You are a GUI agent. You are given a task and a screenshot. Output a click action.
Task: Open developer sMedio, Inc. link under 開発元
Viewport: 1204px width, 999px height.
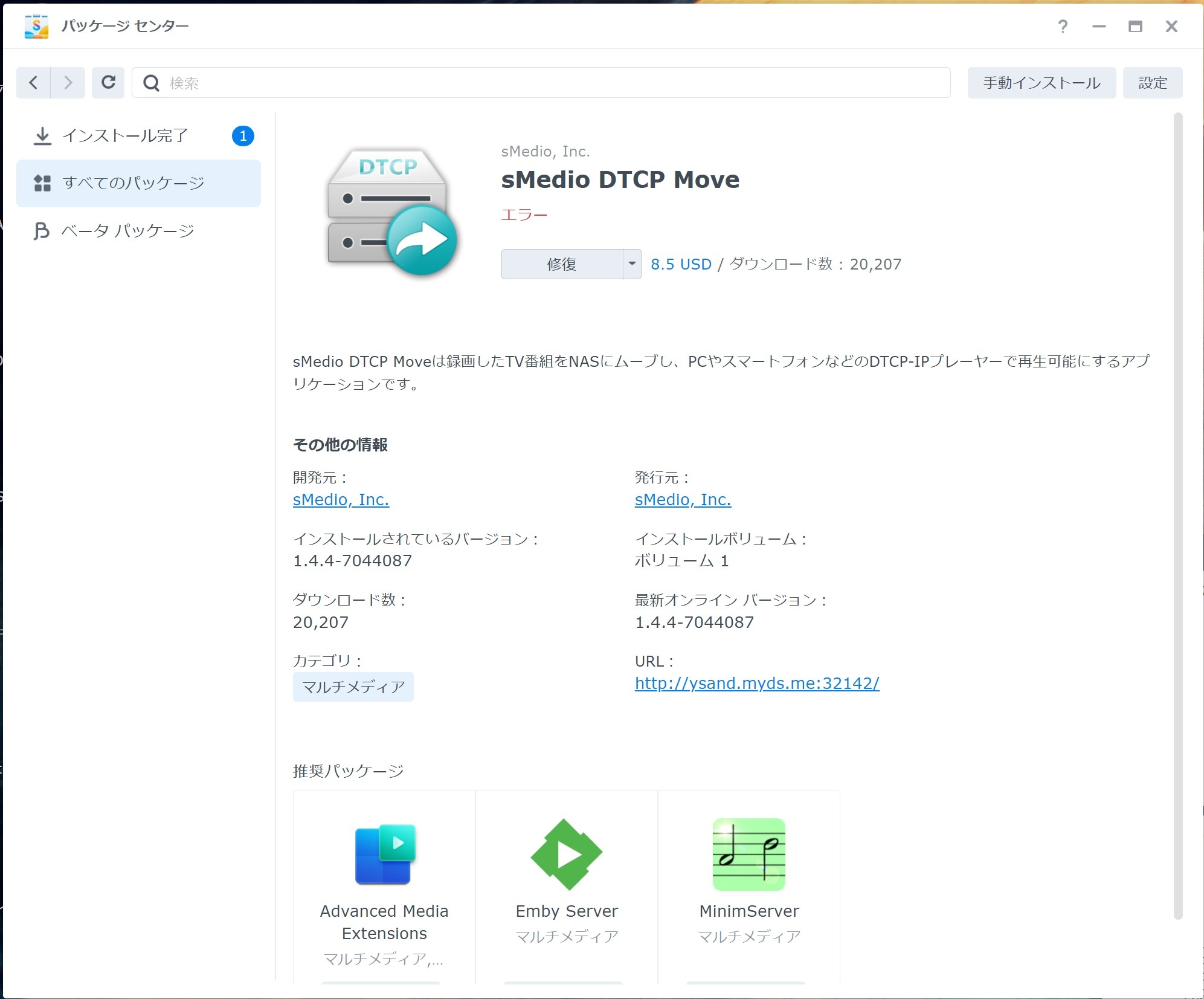pos(341,500)
